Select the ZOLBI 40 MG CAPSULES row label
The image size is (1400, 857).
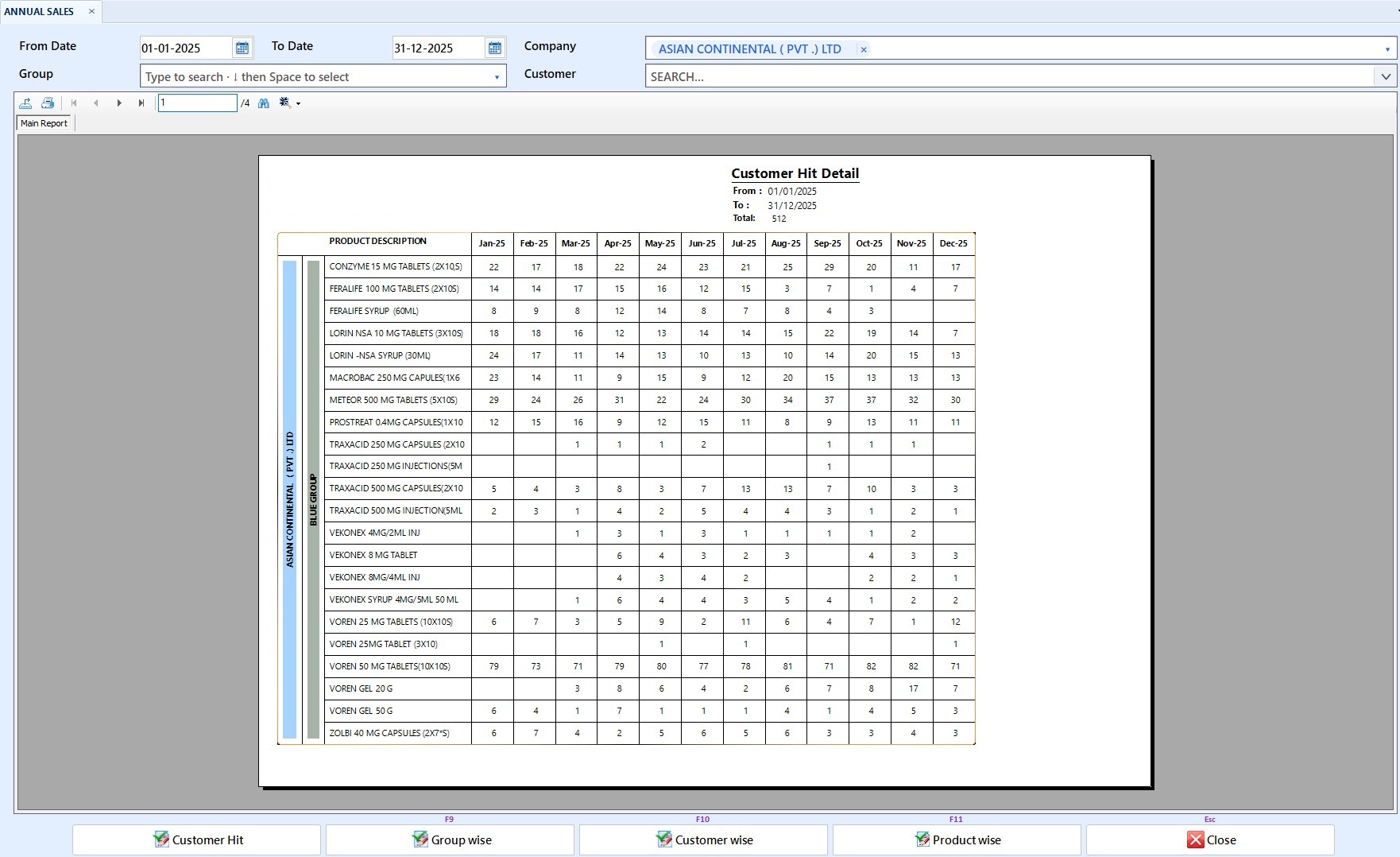click(x=389, y=733)
